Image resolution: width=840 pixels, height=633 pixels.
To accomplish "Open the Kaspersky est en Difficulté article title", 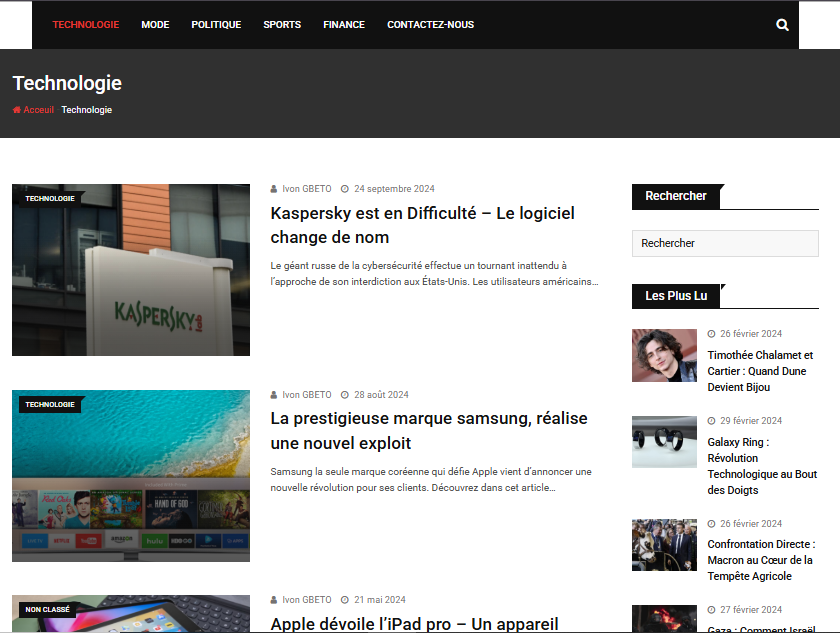I will [x=422, y=225].
